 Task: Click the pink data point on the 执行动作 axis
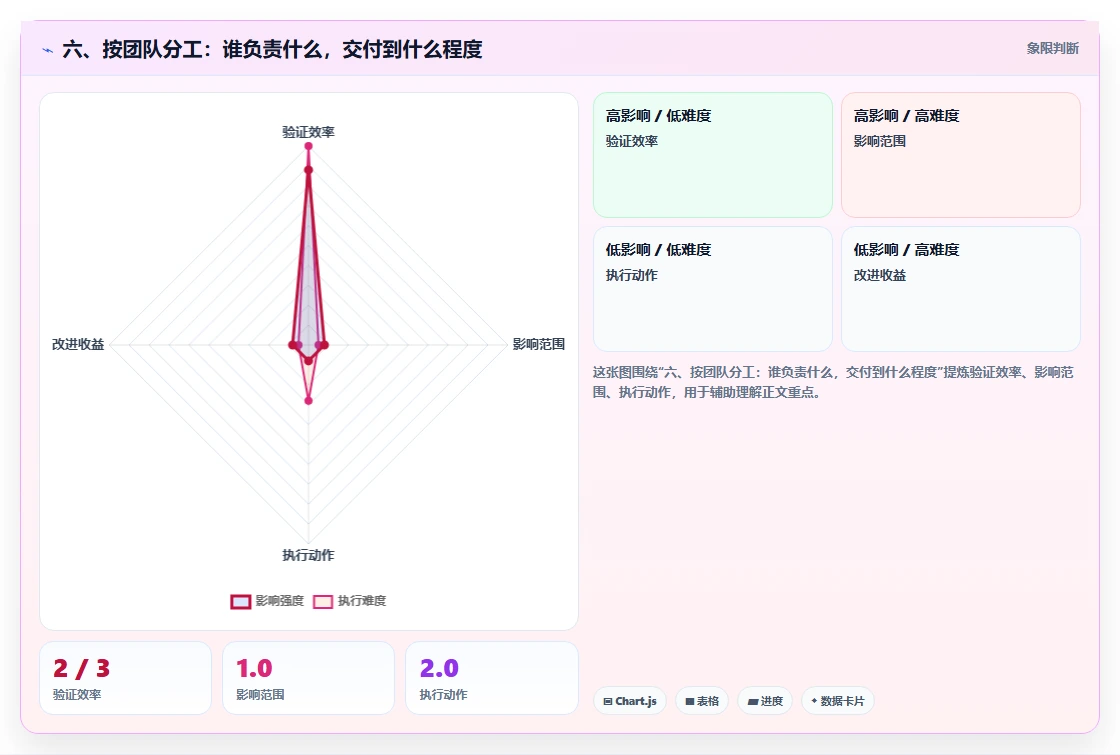tap(309, 401)
